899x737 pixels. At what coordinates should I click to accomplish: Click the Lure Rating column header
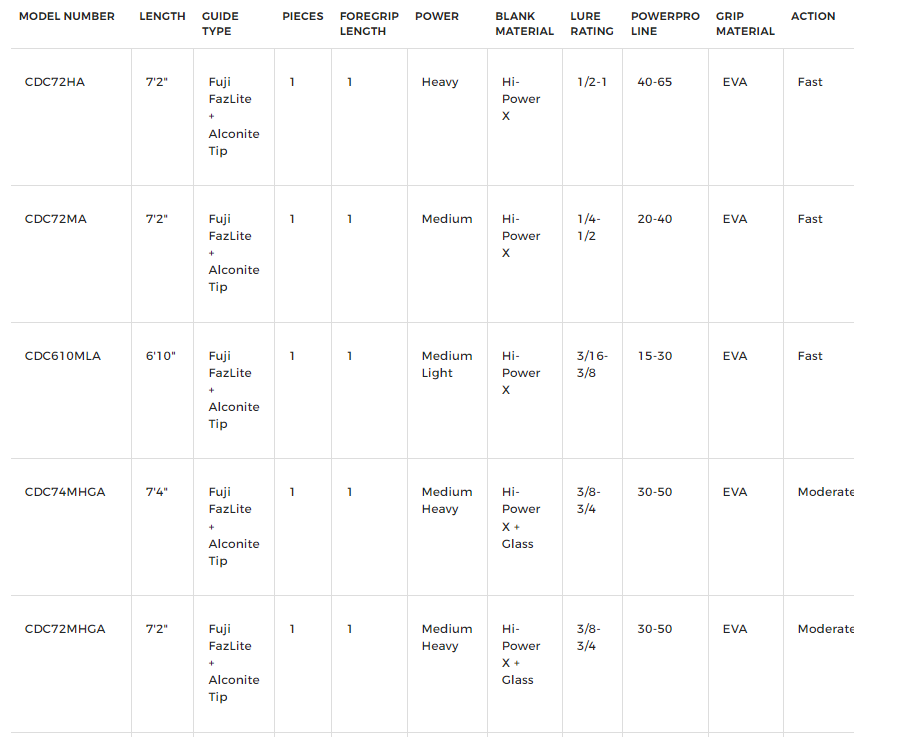click(x=592, y=24)
